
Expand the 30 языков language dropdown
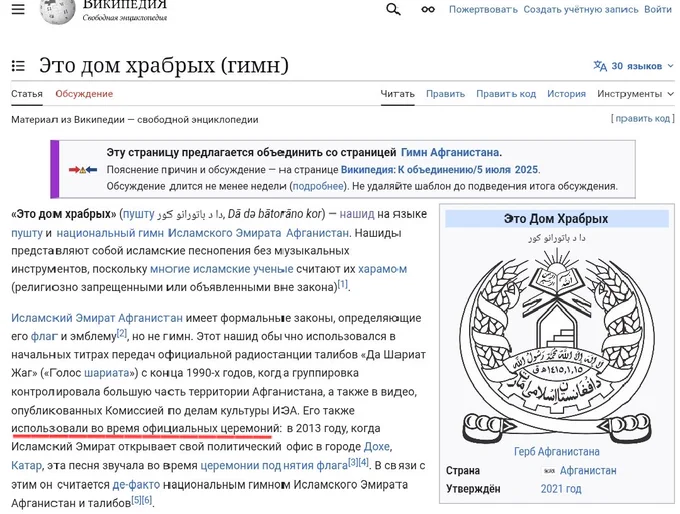(634, 66)
